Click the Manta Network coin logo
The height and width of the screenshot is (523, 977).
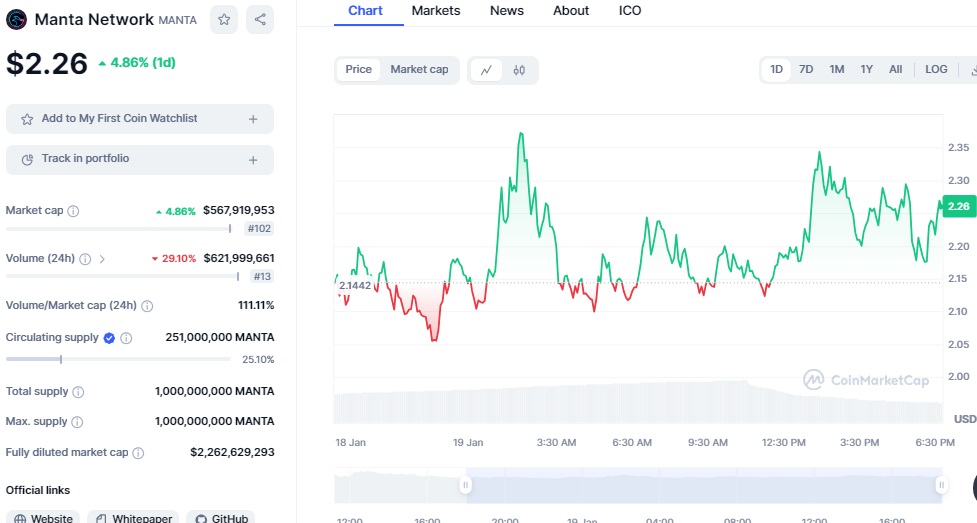coord(16,19)
